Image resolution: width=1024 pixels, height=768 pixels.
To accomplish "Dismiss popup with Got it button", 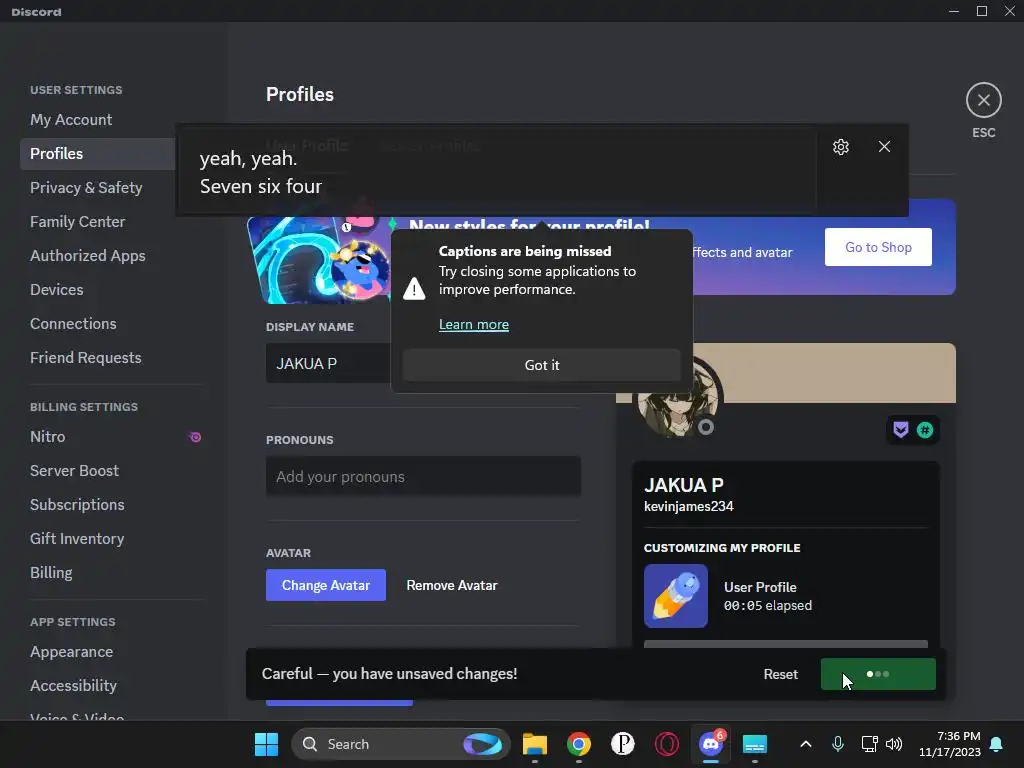I will coord(541,365).
